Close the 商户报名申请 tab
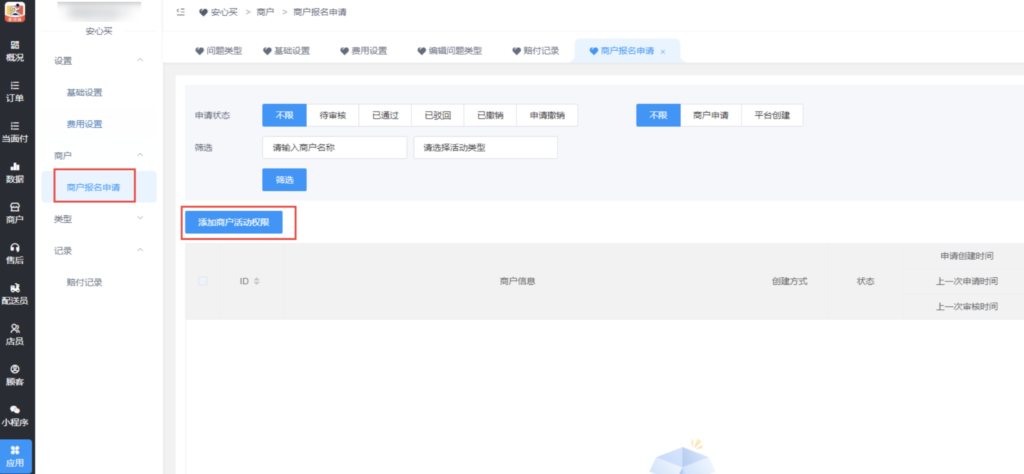1024x474 pixels. (663, 52)
